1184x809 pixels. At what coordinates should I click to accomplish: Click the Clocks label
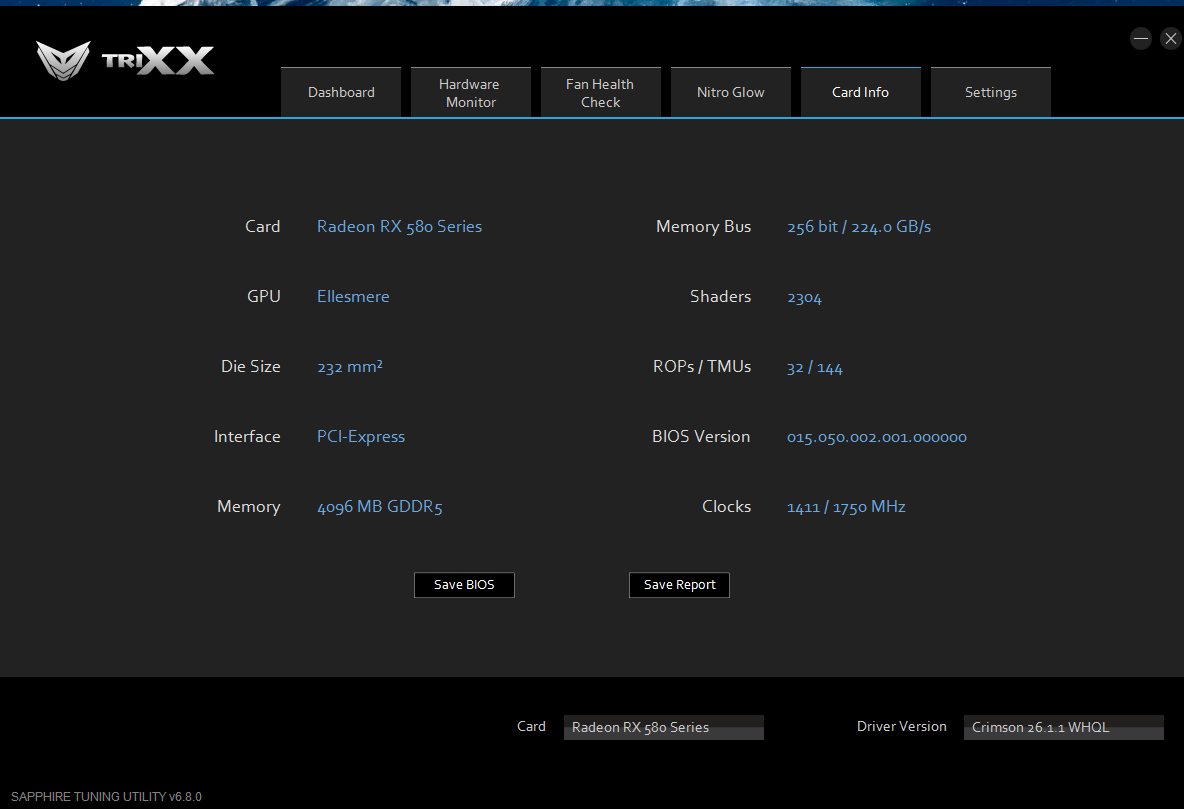pos(726,507)
